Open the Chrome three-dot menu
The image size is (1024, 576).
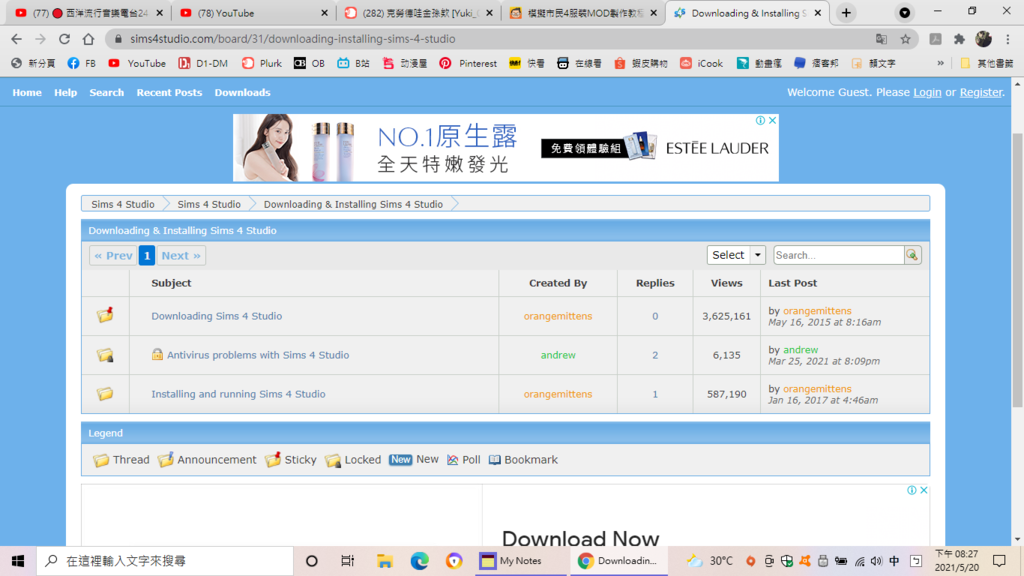click(1008, 39)
